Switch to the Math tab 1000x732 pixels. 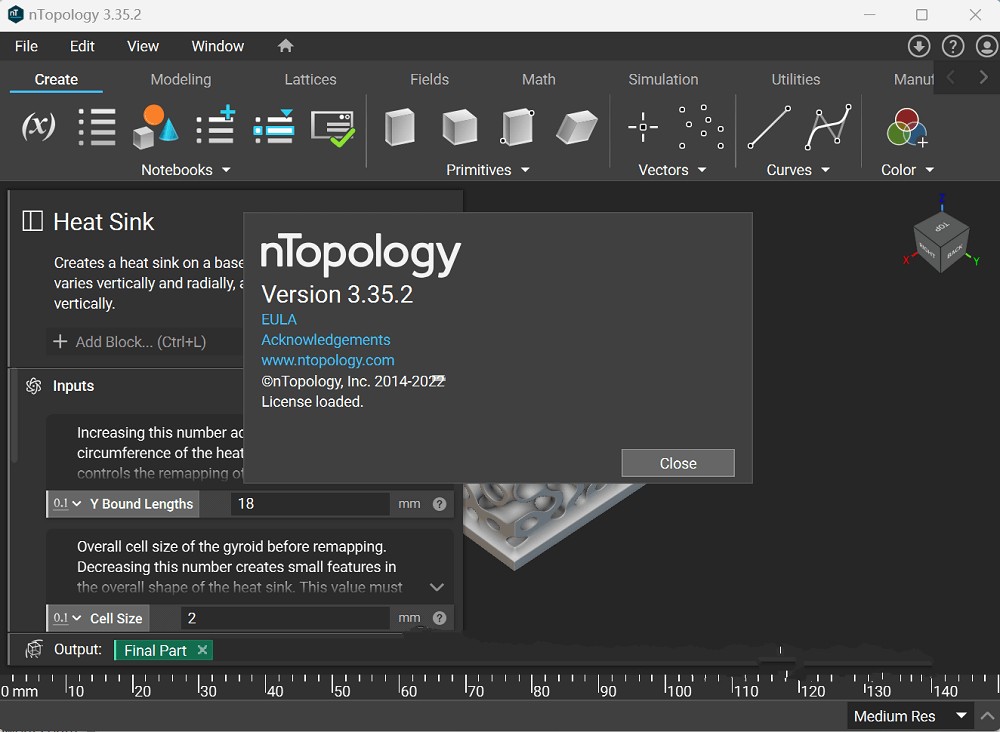point(538,79)
